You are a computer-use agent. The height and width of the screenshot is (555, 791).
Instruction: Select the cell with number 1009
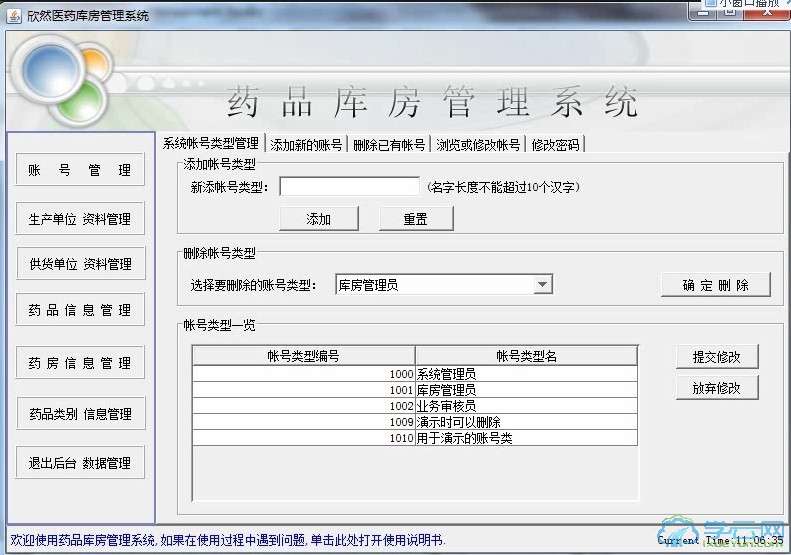pyautogui.click(x=304, y=422)
